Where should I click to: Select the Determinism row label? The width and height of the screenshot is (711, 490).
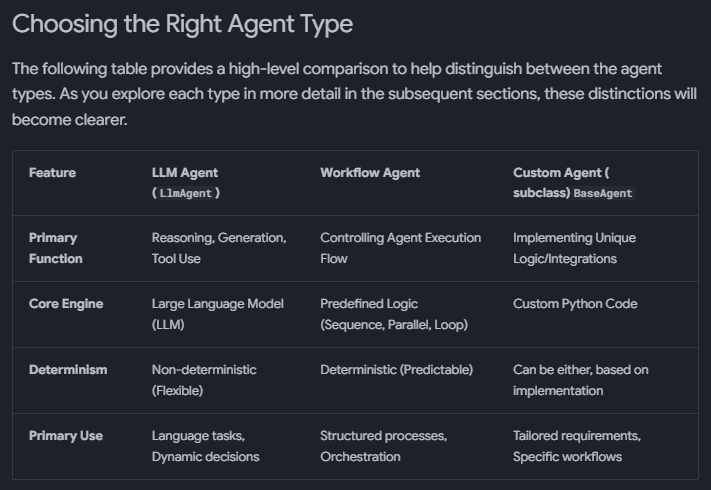(67, 370)
